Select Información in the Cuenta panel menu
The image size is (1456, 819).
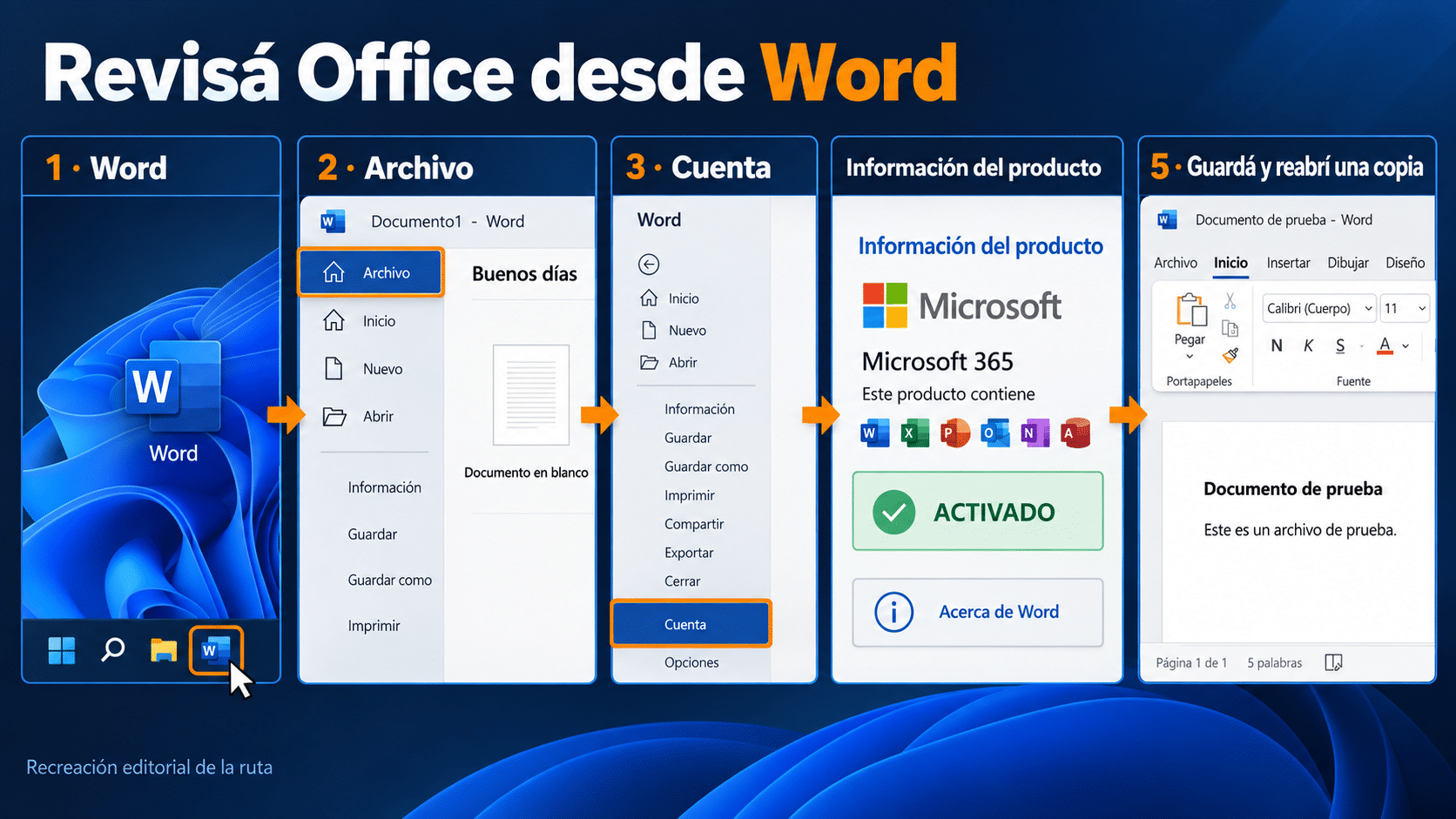coord(699,409)
